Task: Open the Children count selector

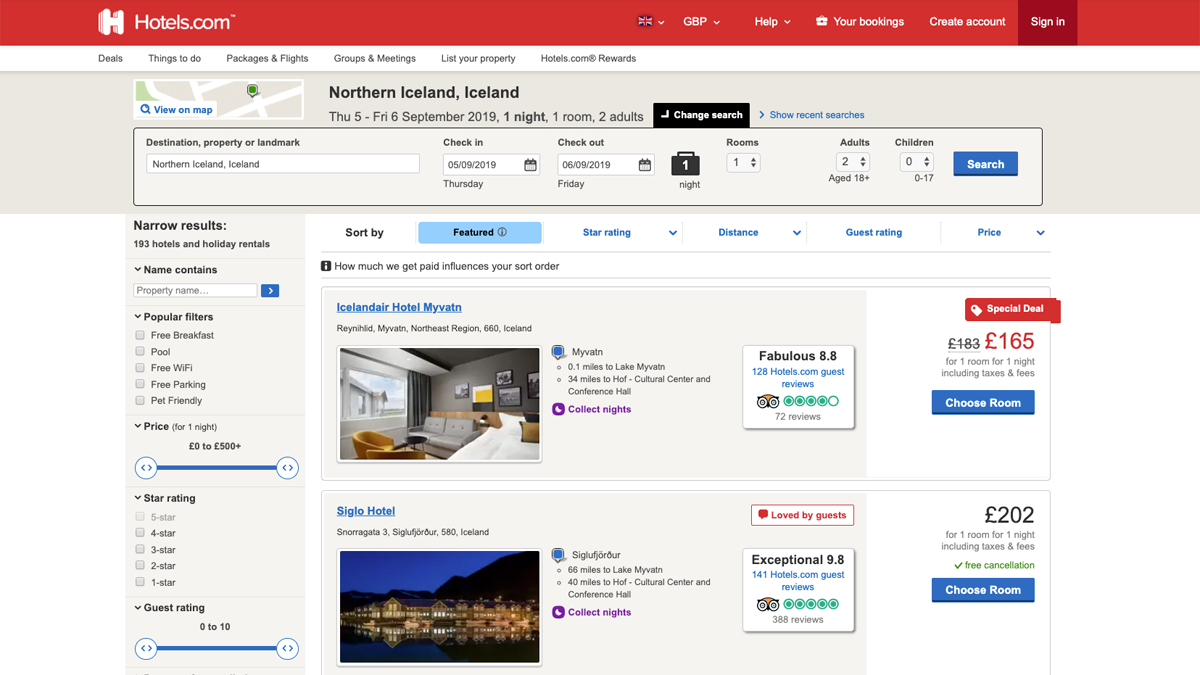Action: point(917,162)
